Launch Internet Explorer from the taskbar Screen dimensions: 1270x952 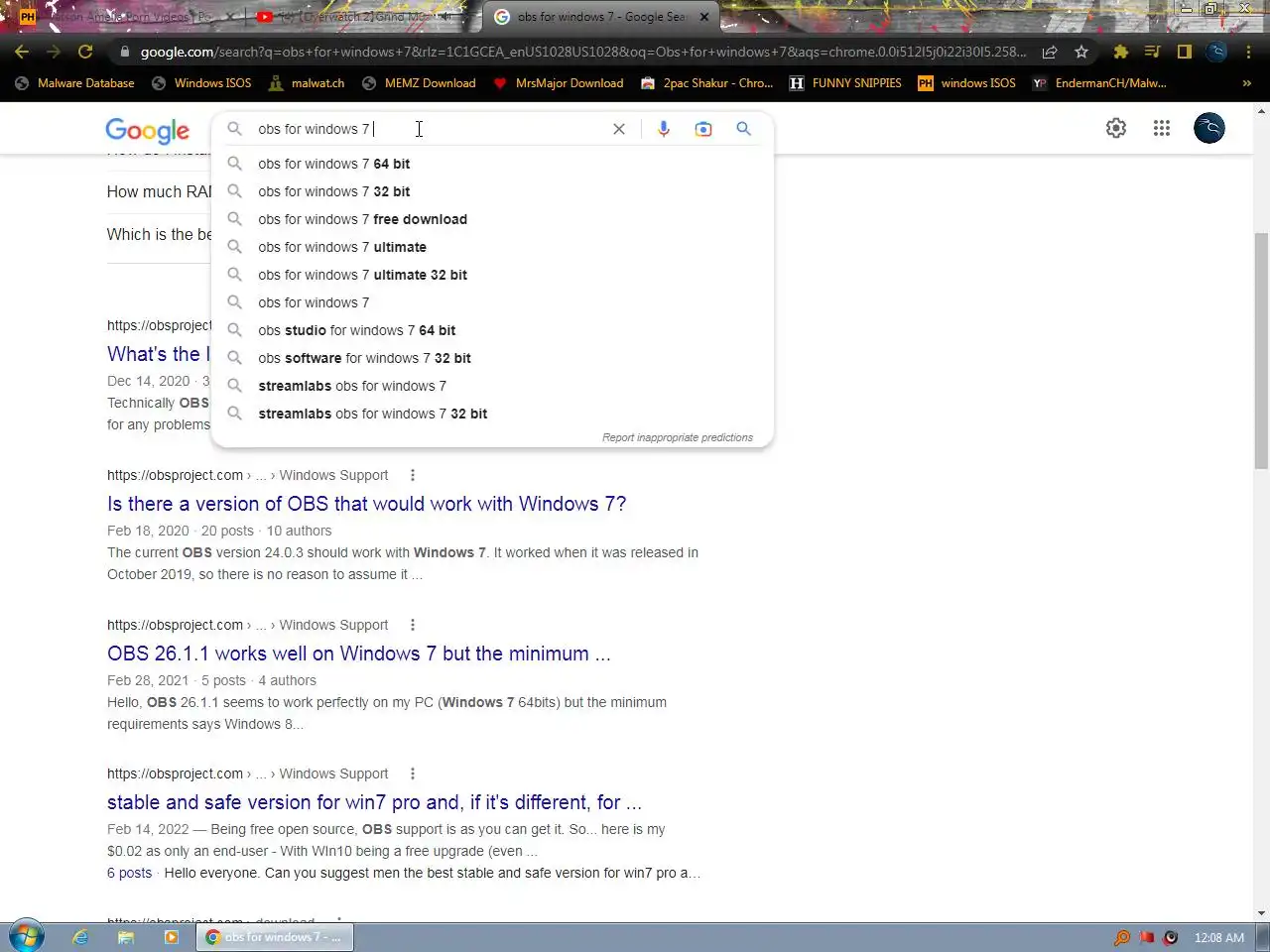coord(80,937)
